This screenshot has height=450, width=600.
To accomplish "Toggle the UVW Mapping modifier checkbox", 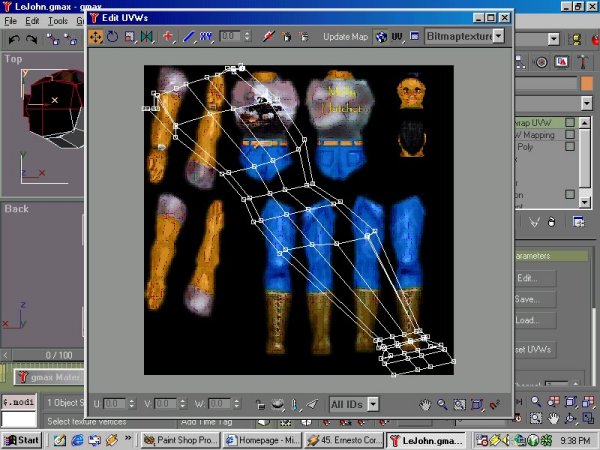I will [570, 134].
